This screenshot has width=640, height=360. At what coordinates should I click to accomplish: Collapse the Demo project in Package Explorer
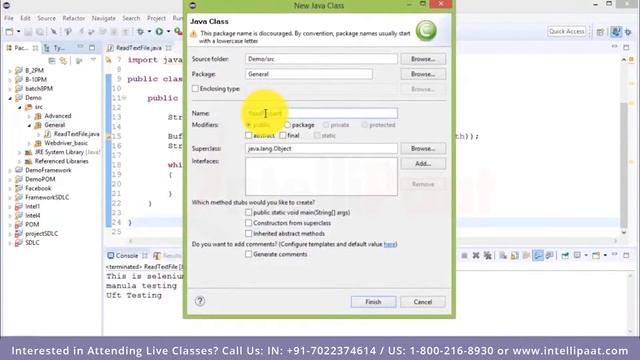[x=10, y=98]
